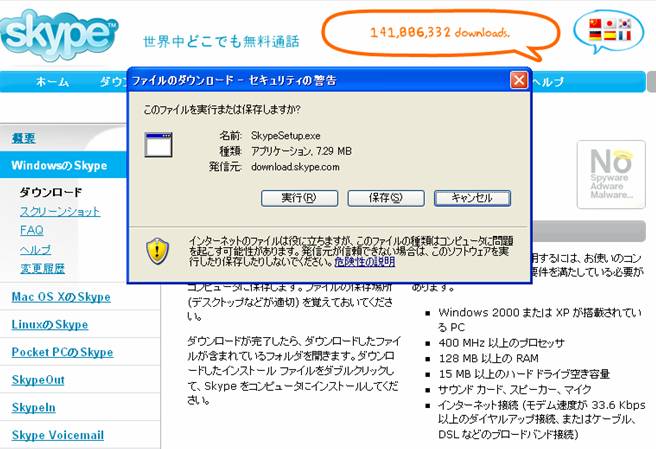Image resolution: width=656 pixels, height=449 pixels.
Task: Select the South Korean flag icon
Action: coord(624,23)
